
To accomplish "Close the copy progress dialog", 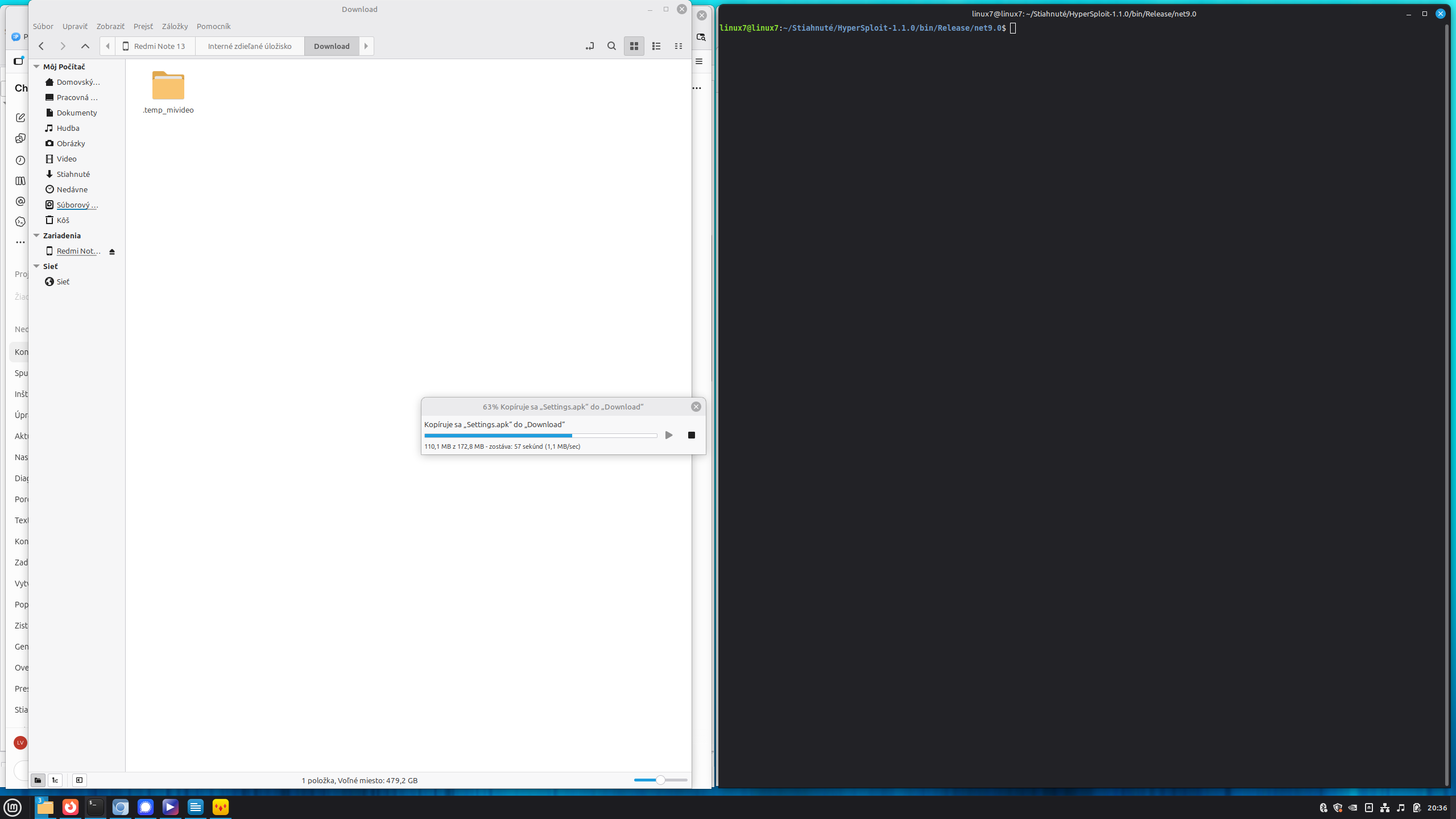I will click(696, 407).
